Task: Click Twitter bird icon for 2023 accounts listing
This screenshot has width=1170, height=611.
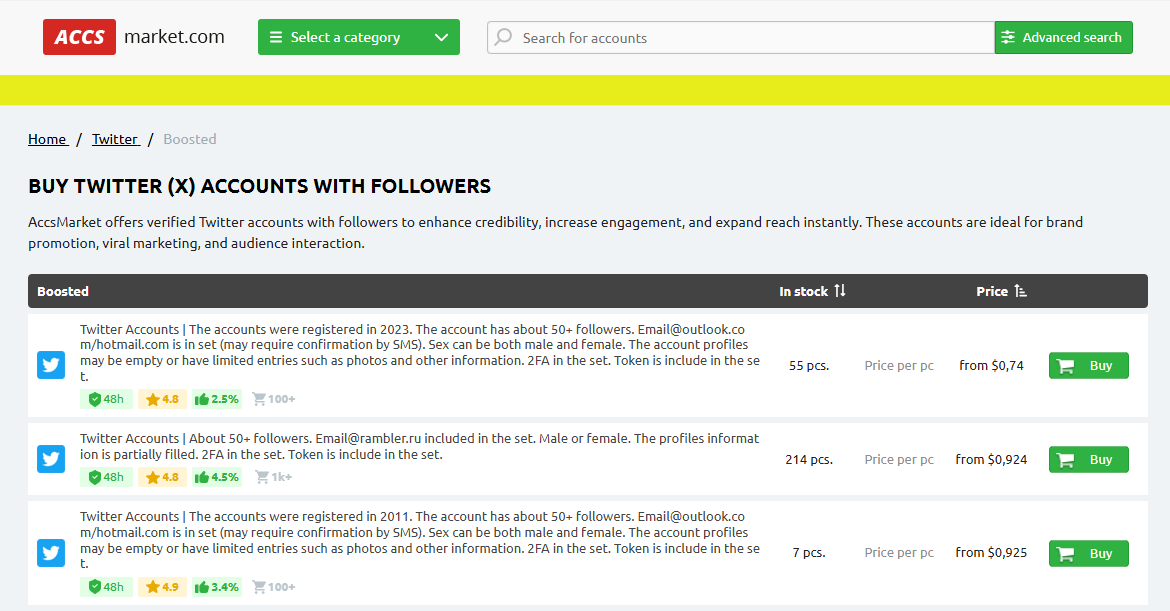Action: pos(51,365)
